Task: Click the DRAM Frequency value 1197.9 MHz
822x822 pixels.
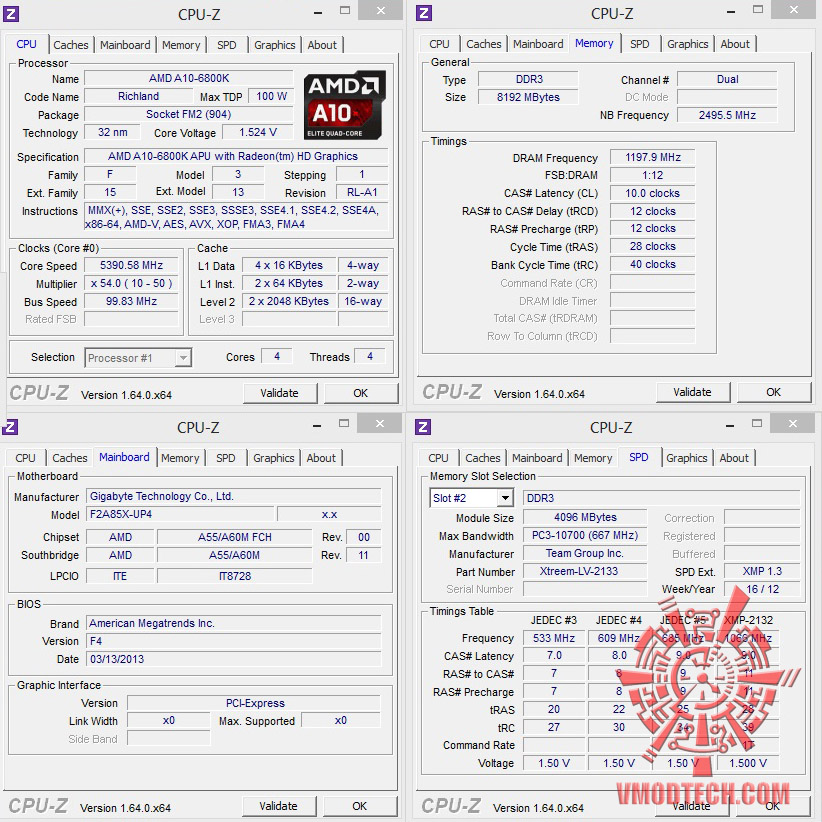Action: coord(653,157)
